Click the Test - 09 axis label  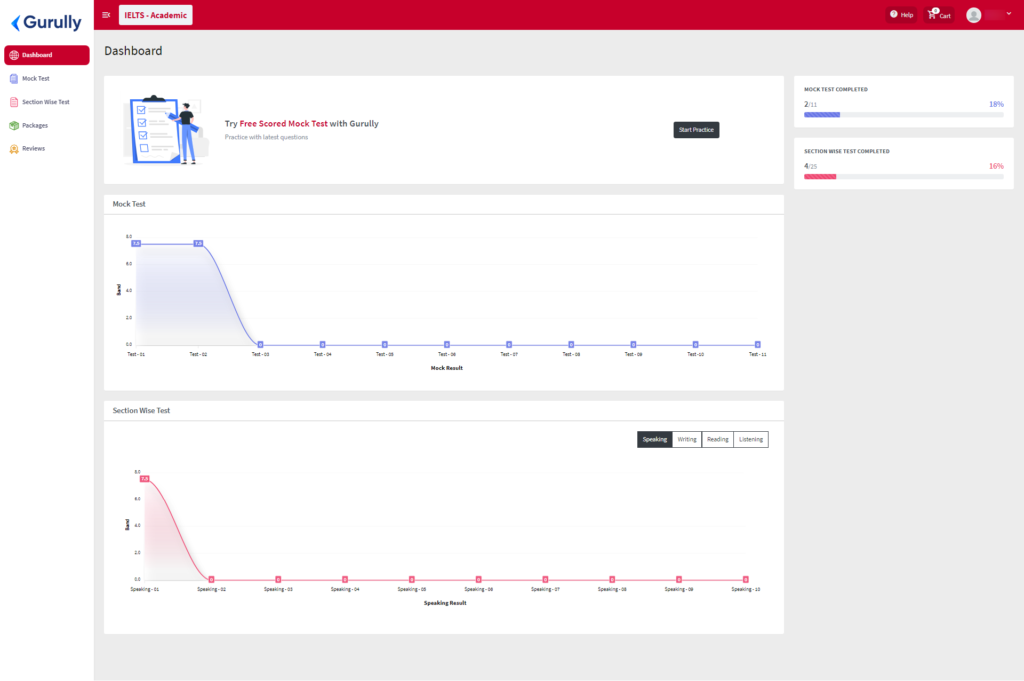click(633, 355)
